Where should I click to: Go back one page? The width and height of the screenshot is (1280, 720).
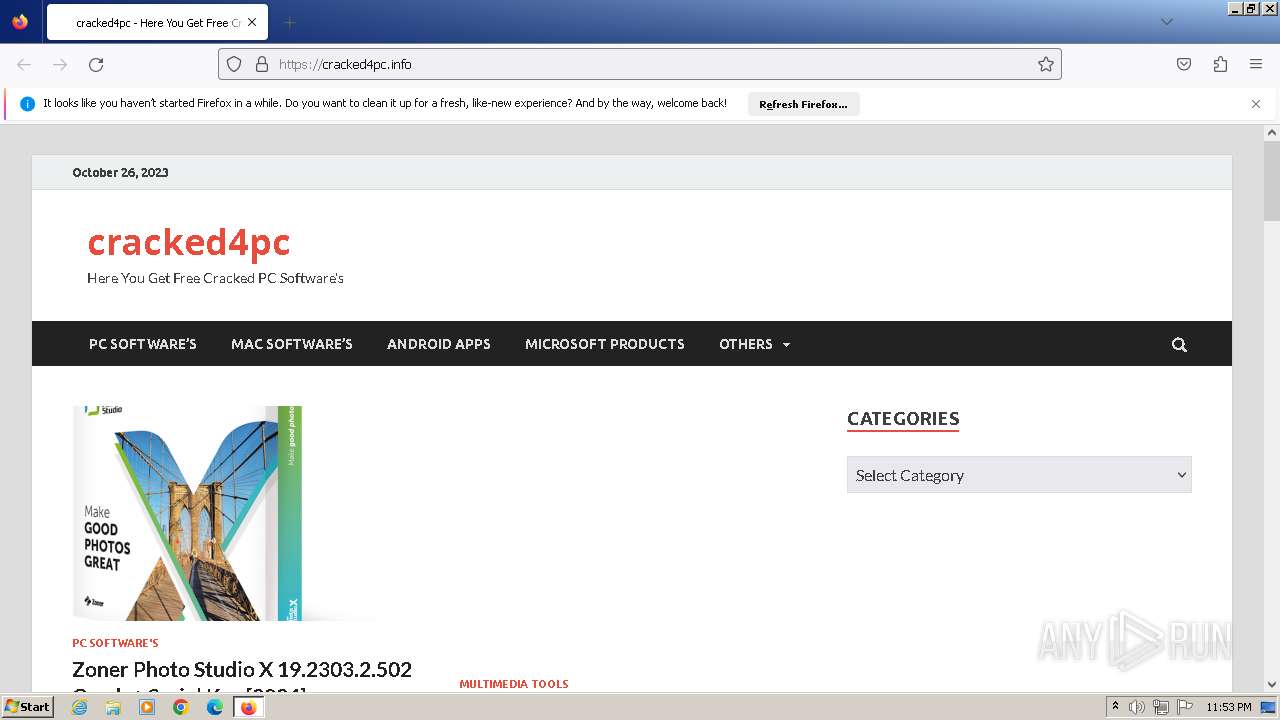tap(24, 64)
